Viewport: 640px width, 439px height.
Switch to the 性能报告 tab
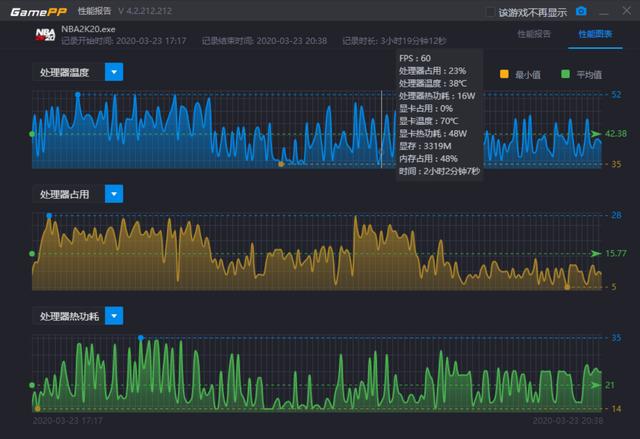pos(534,34)
